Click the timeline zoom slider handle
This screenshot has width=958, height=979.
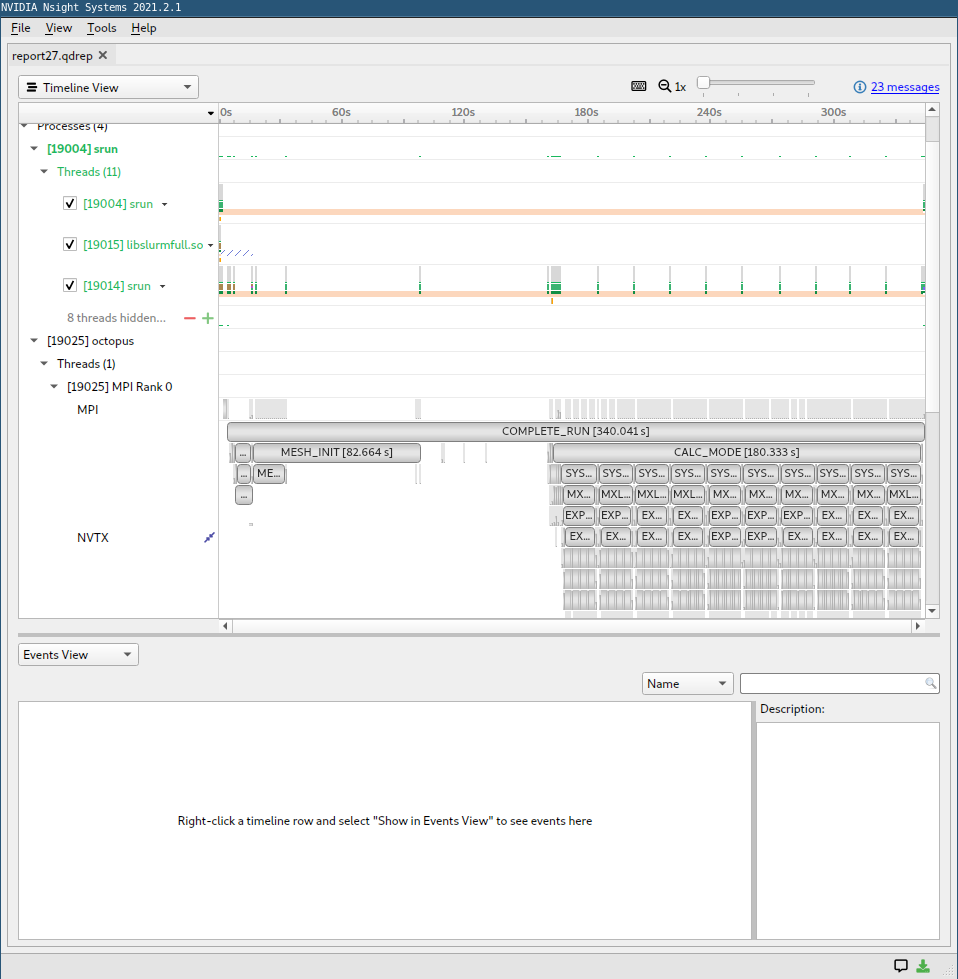(x=704, y=82)
